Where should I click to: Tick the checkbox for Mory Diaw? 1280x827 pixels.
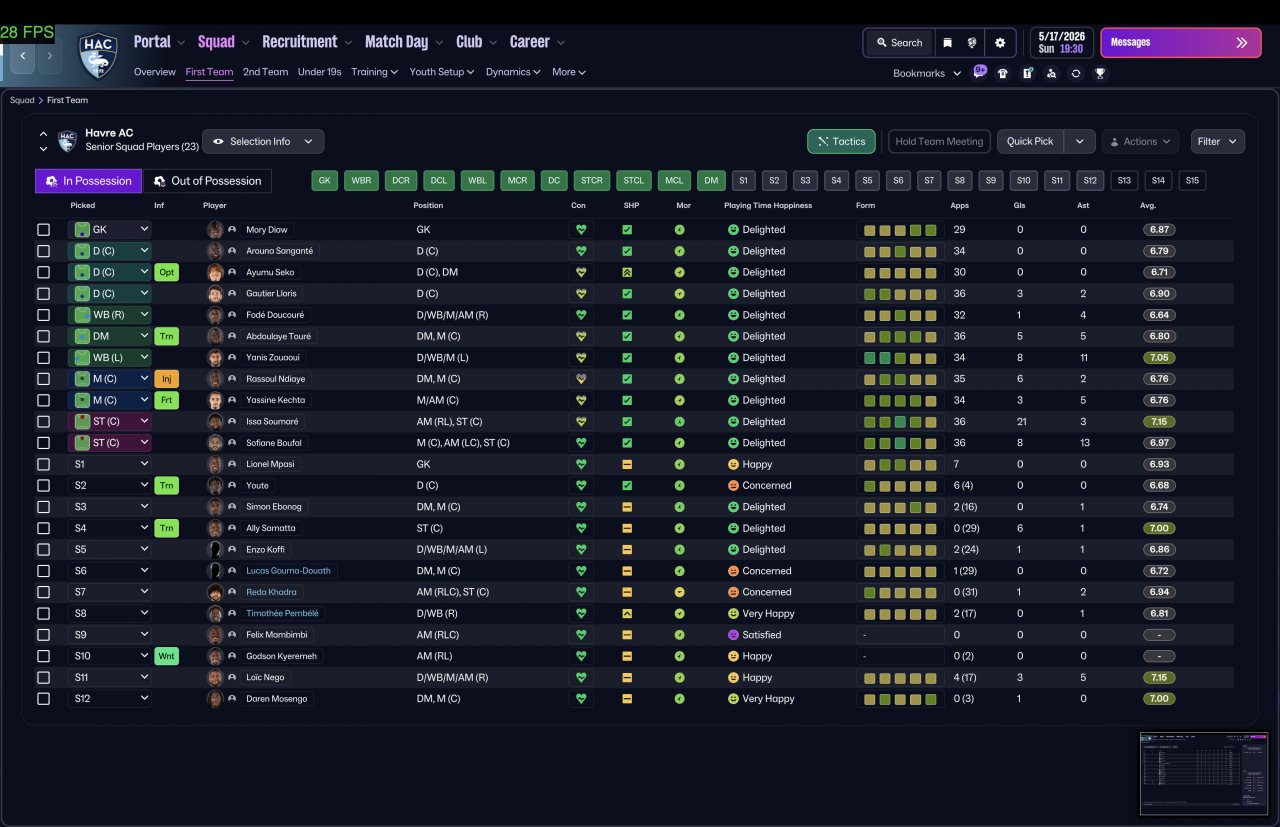[43, 230]
